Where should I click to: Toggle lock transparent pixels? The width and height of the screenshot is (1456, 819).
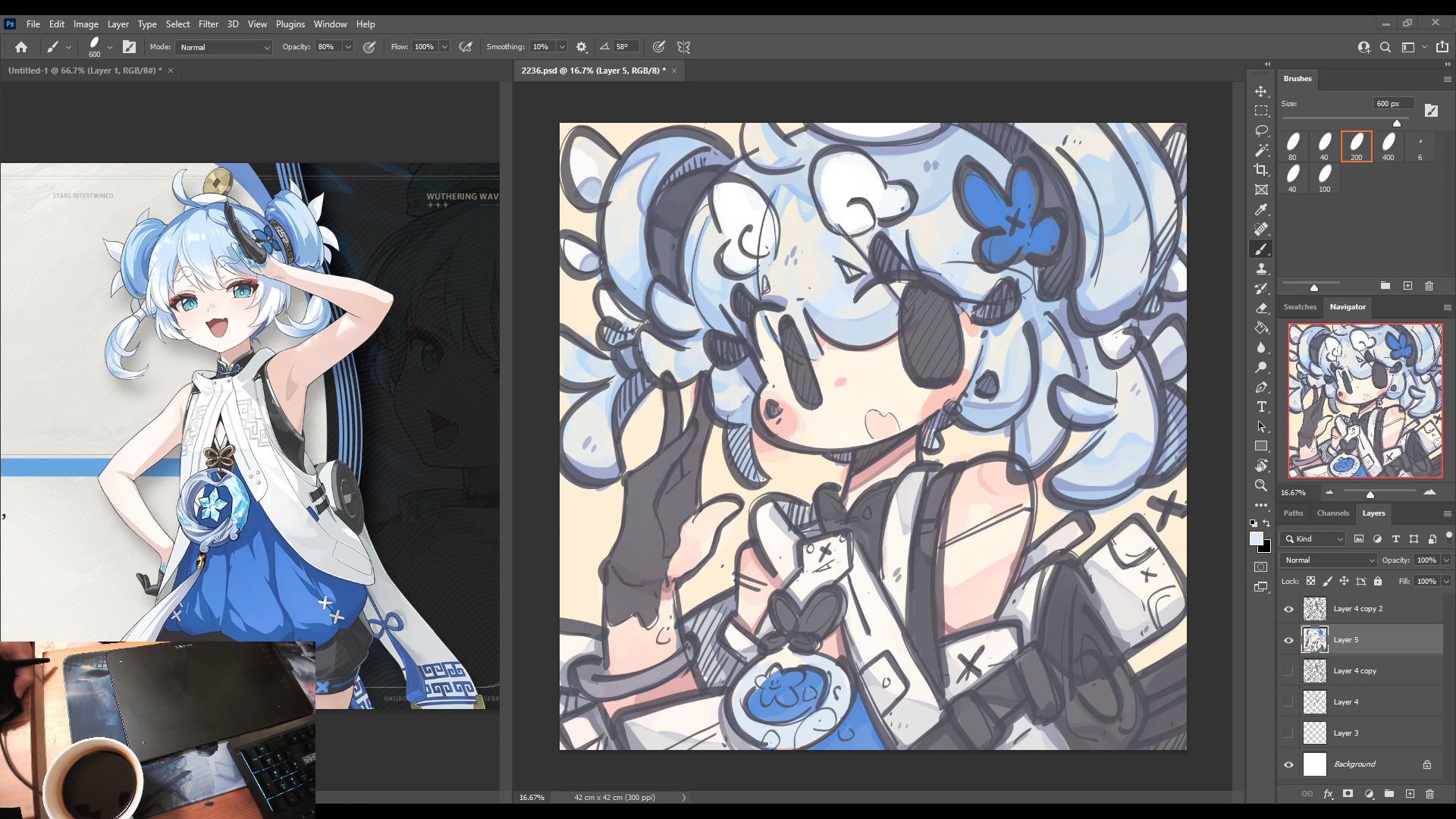point(1310,582)
